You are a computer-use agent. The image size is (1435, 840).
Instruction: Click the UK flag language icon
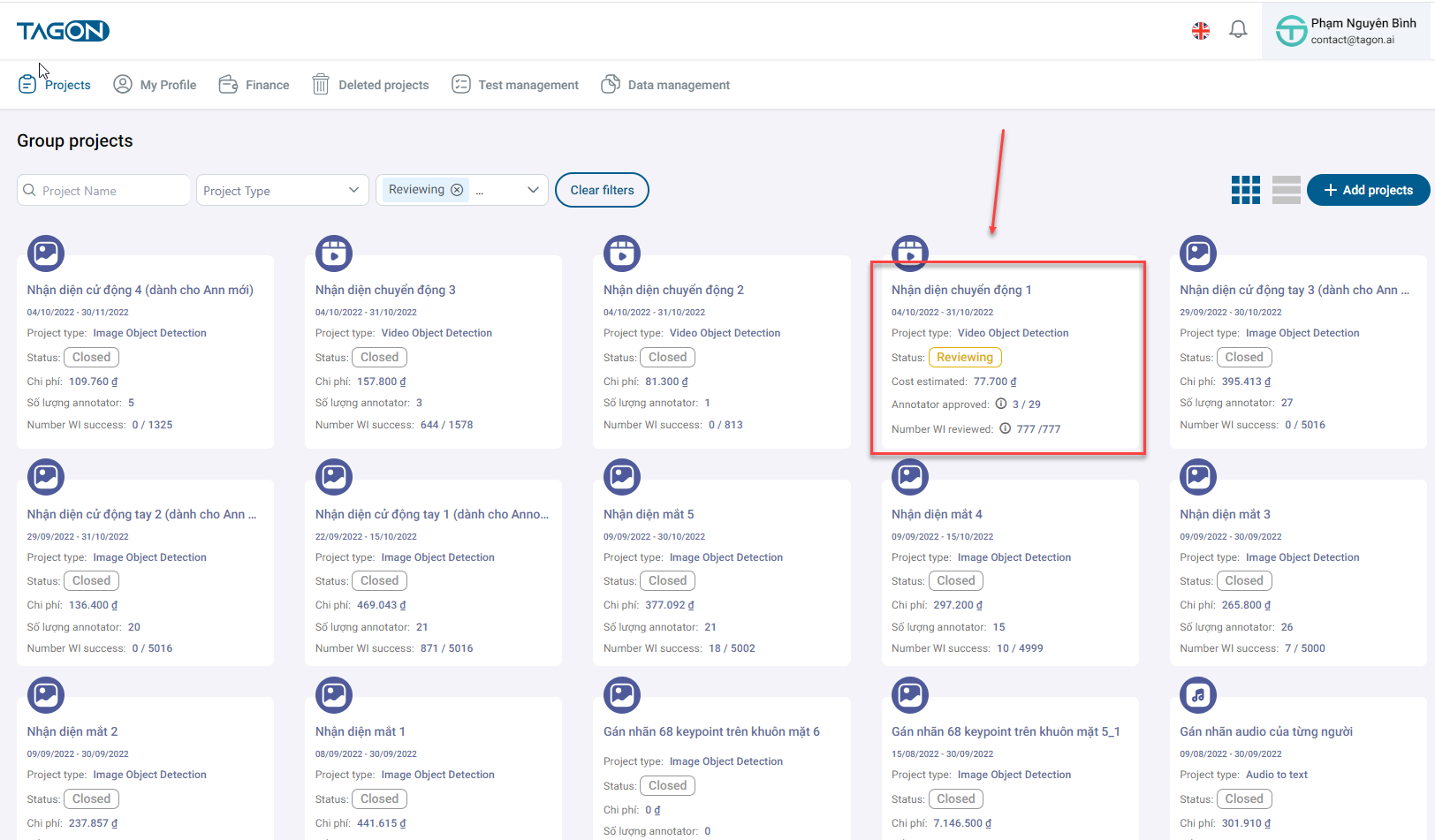[x=1200, y=31]
